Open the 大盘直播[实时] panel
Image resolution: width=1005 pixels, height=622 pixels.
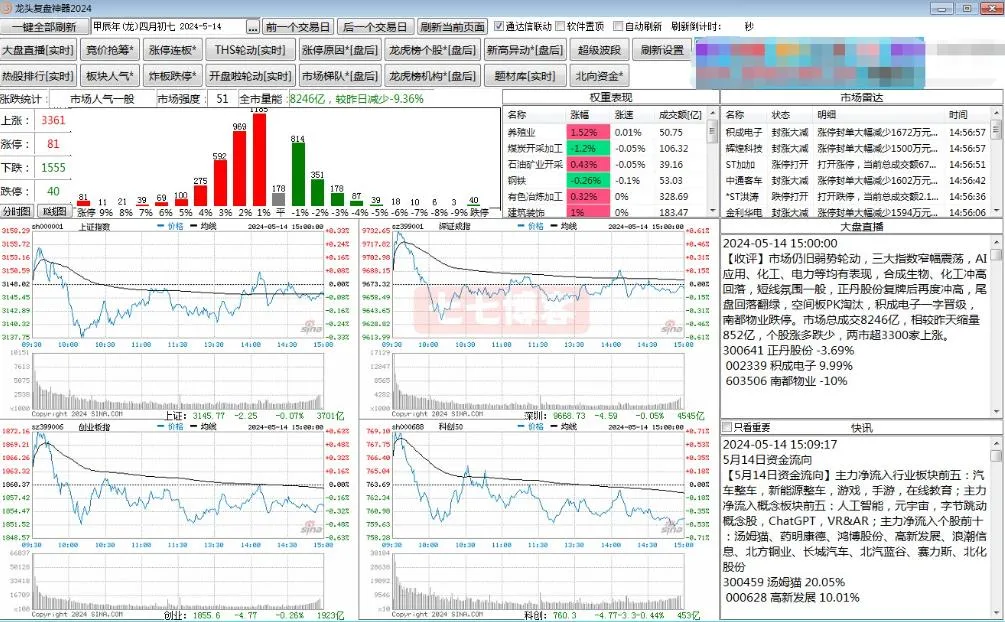pyautogui.click(x=38, y=50)
